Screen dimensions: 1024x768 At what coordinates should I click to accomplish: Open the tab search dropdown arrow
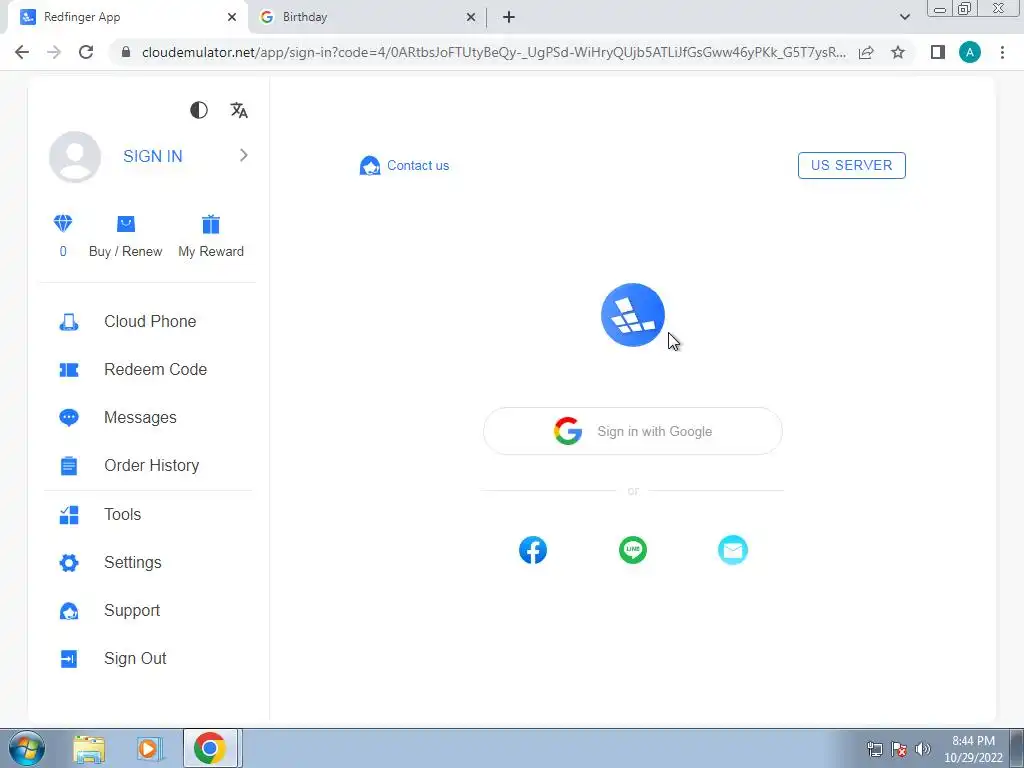click(x=904, y=17)
